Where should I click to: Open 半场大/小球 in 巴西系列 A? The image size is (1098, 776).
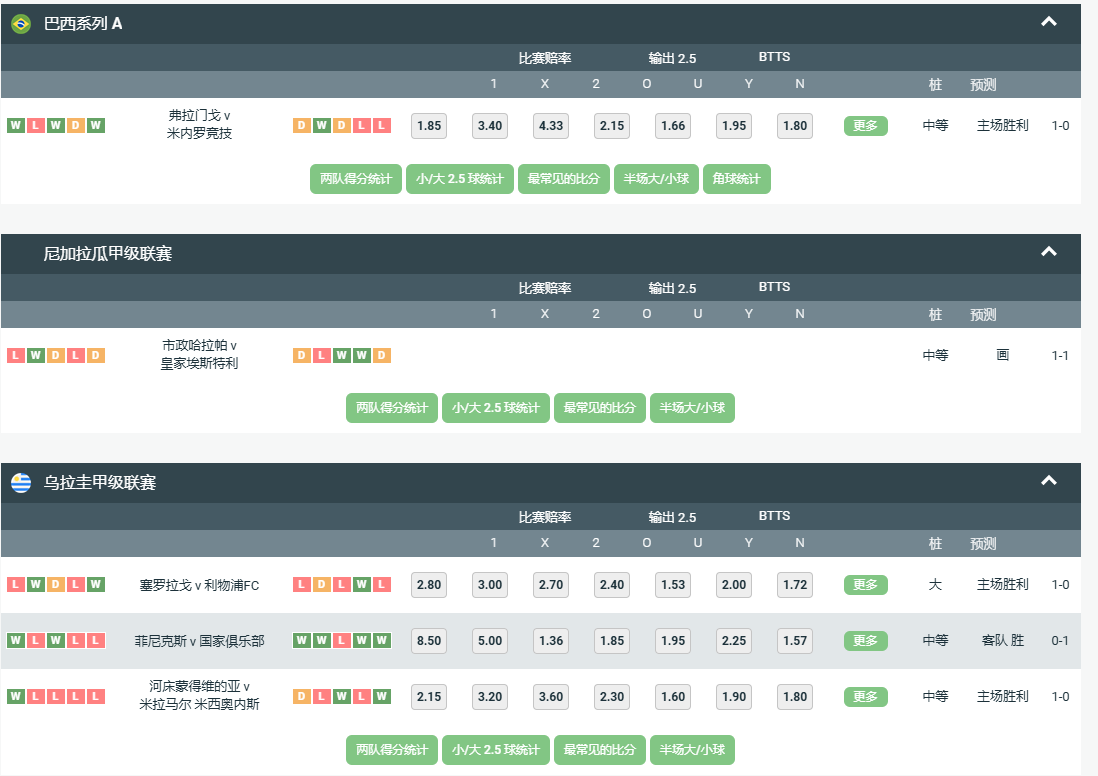[656, 179]
